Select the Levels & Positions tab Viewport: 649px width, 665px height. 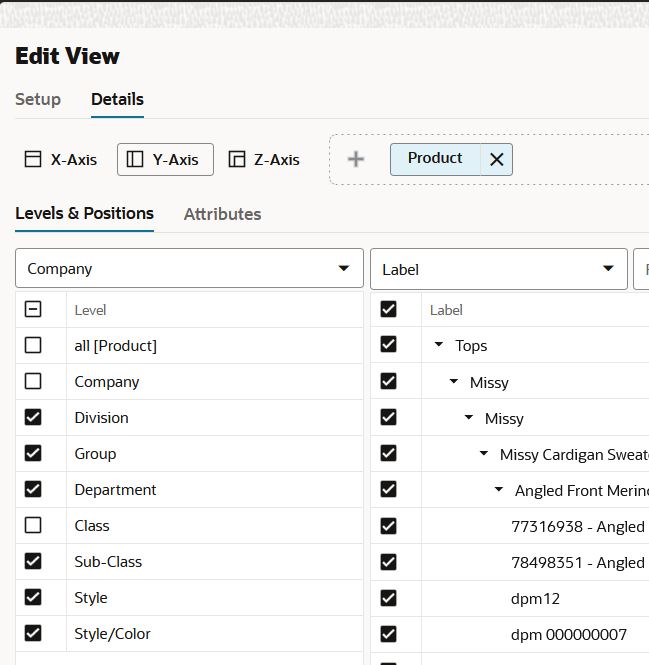coord(84,213)
